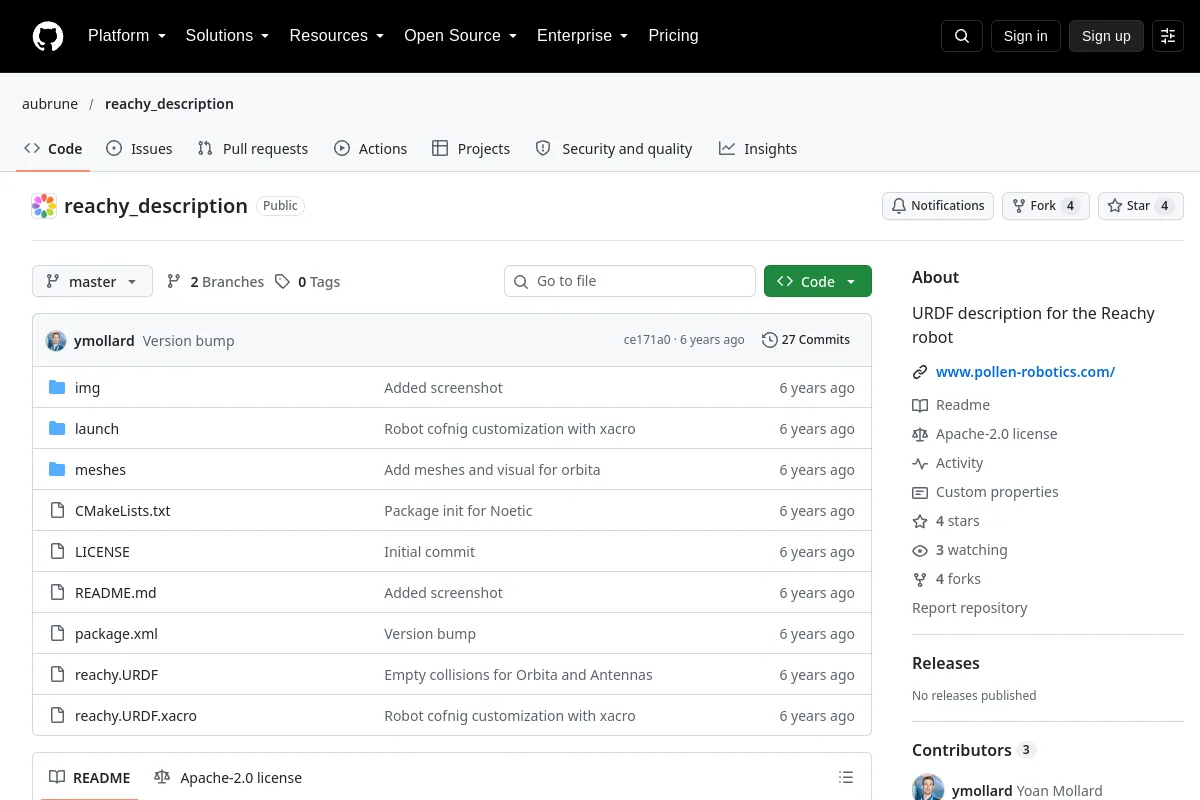This screenshot has height=800, width=1200.
Task: Click ymollard's contributor avatar
Action: tap(928, 788)
